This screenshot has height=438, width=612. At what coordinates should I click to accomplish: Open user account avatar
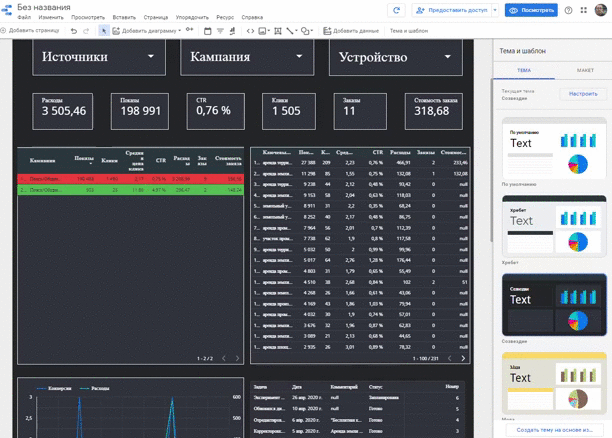click(600, 10)
